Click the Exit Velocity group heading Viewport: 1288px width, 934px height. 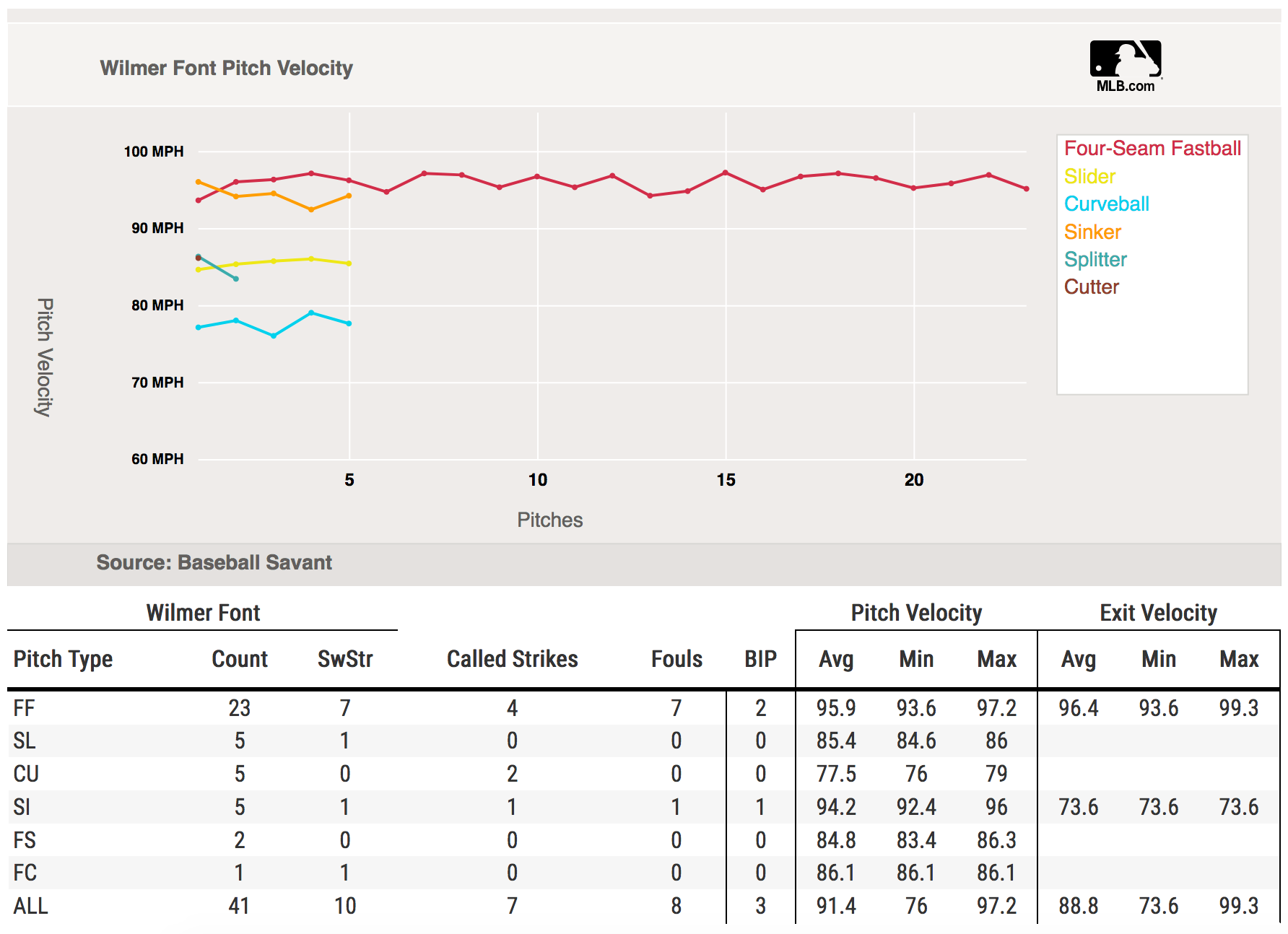click(1158, 613)
